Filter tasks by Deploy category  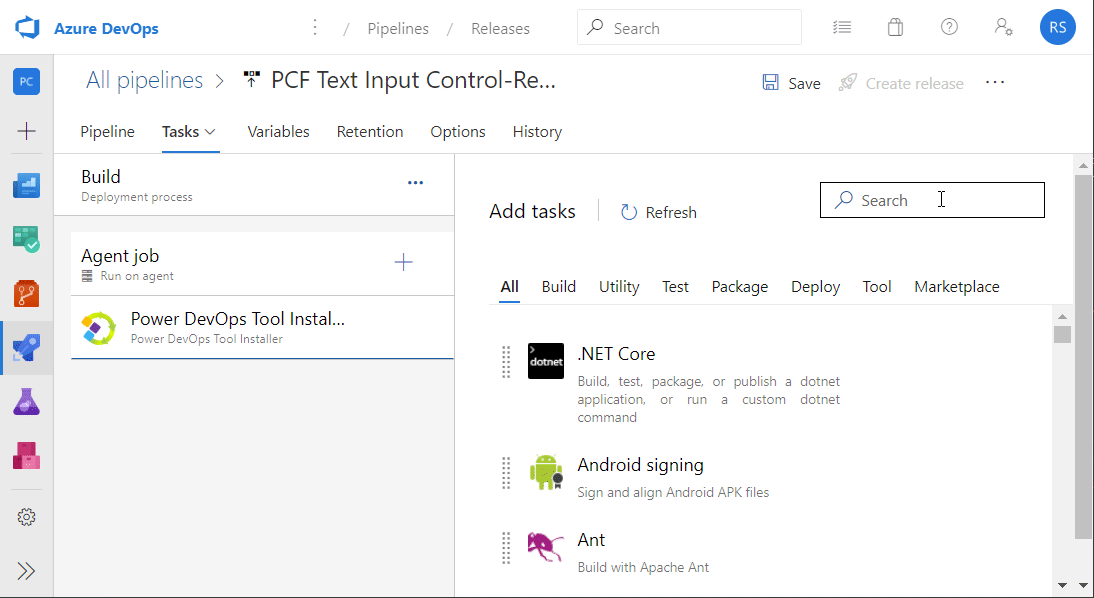(x=816, y=287)
